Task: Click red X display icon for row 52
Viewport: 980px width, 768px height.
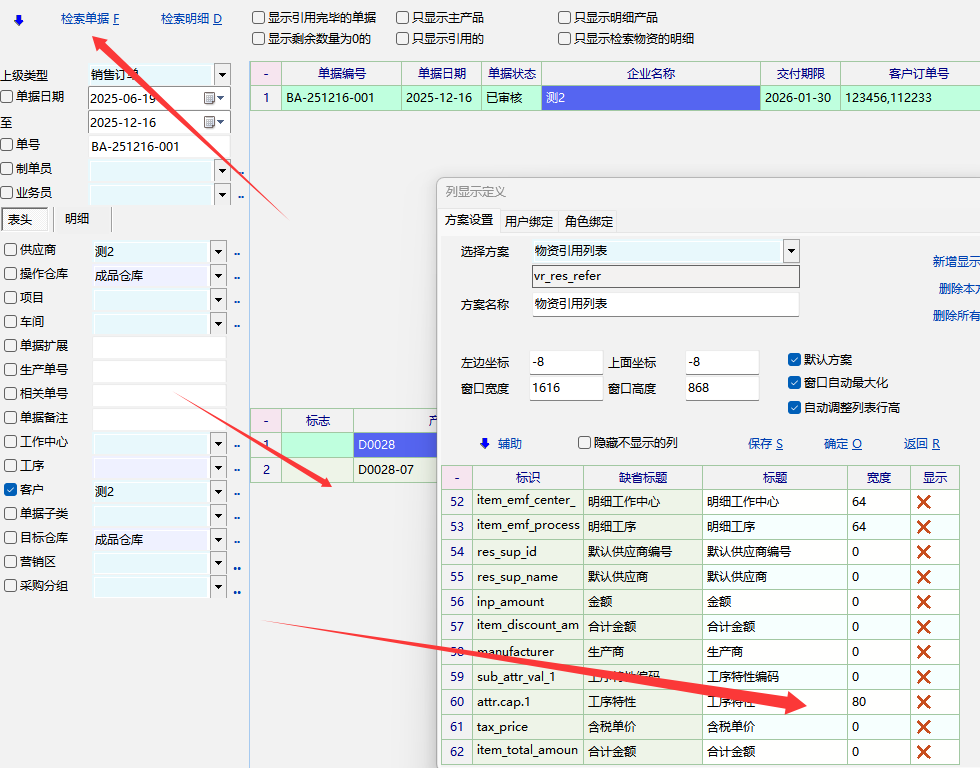Action: 923,502
